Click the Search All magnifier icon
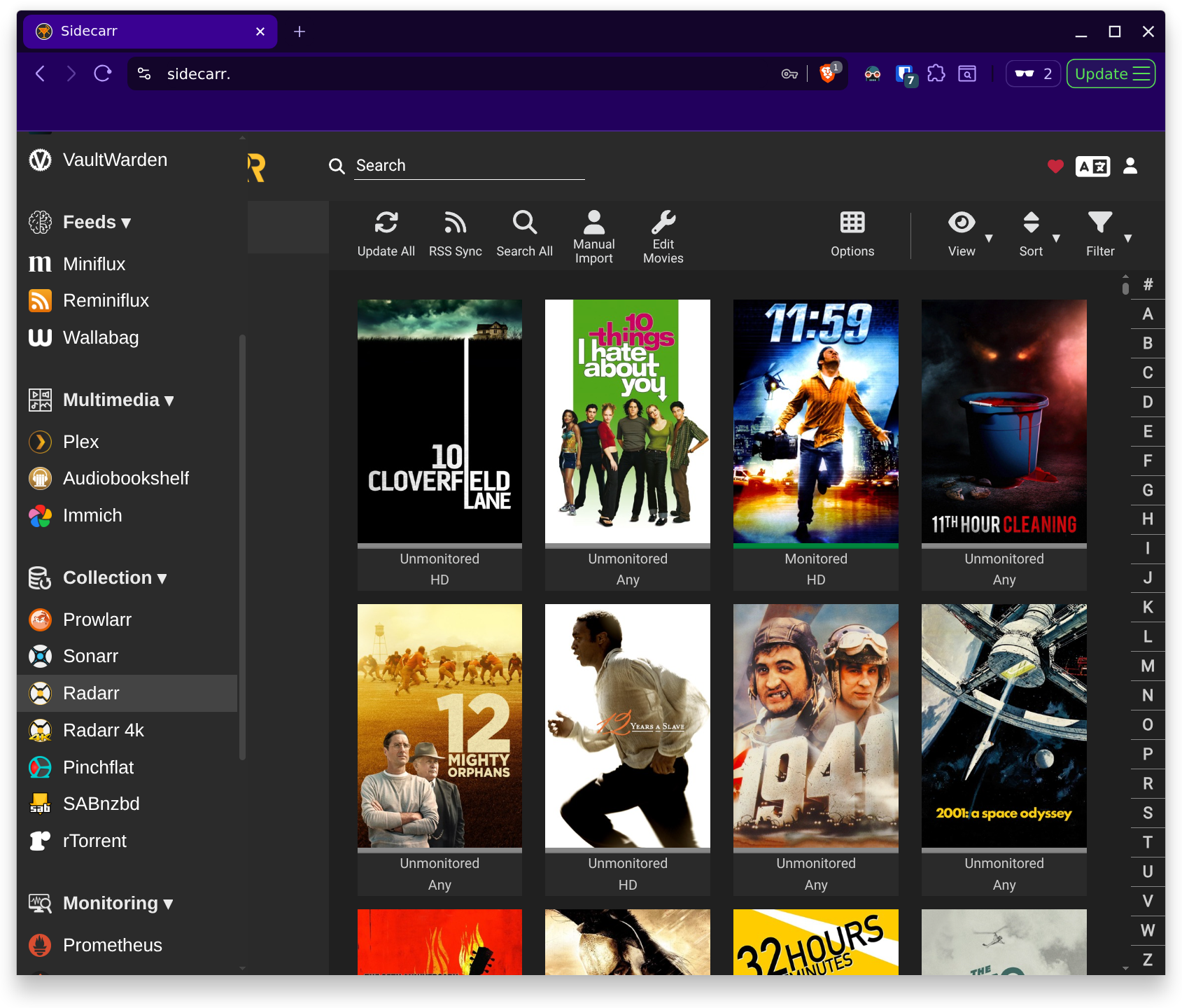 click(525, 223)
